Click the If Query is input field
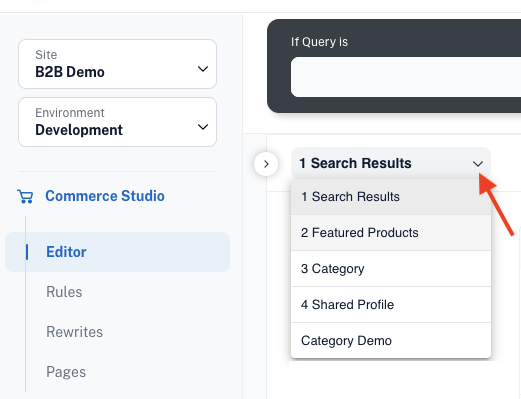521x399 pixels. [406, 77]
